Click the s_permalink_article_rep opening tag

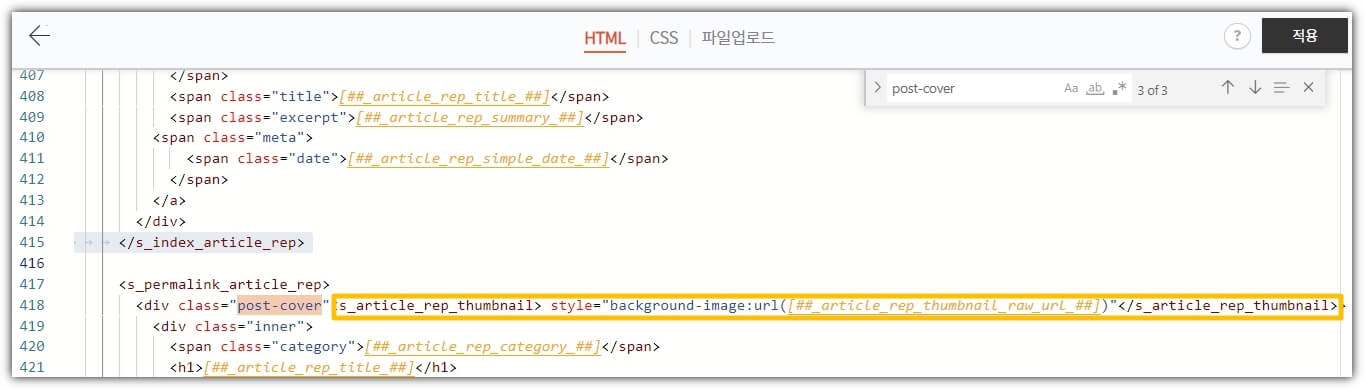pos(224,284)
